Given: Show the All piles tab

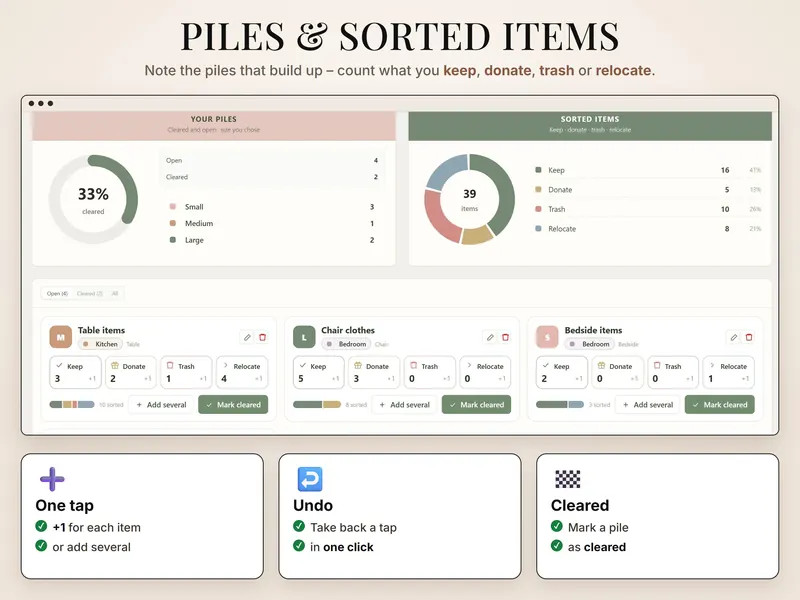Looking at the screenshot, I should (x=115, y=293).
